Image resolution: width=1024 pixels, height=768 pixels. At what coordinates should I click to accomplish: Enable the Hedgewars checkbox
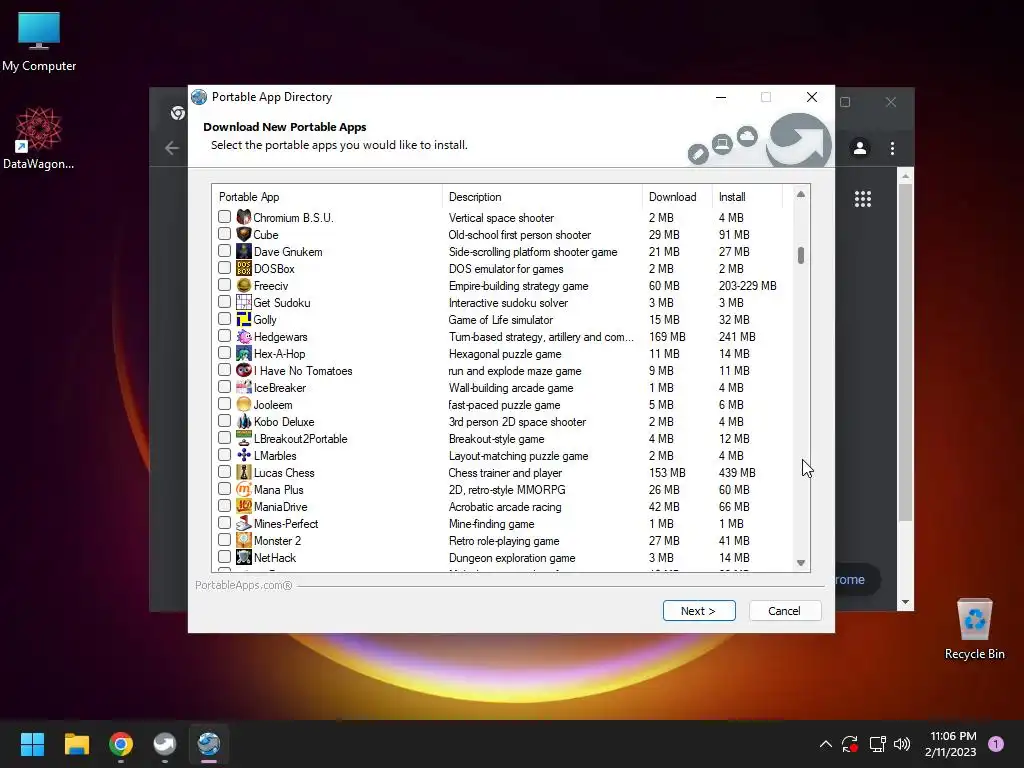tap(224, 335)
